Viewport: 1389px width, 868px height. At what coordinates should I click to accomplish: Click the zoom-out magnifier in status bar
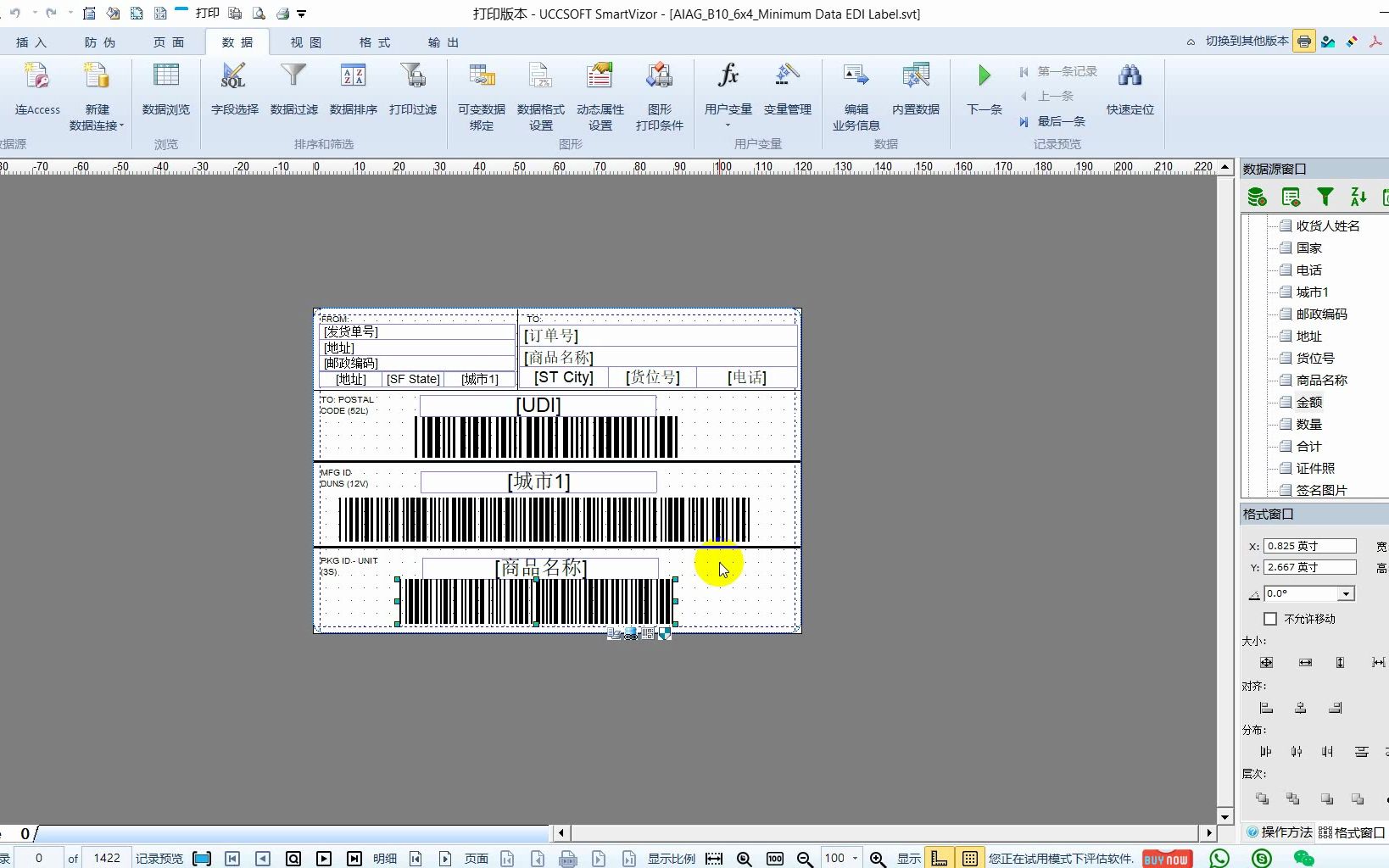point(805,859)
